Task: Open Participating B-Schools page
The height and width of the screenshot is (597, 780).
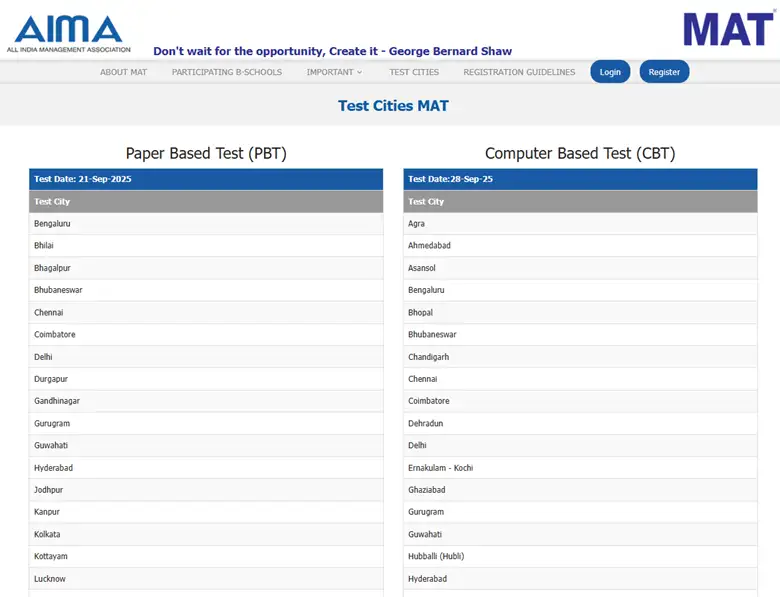Action: point(227,72)
